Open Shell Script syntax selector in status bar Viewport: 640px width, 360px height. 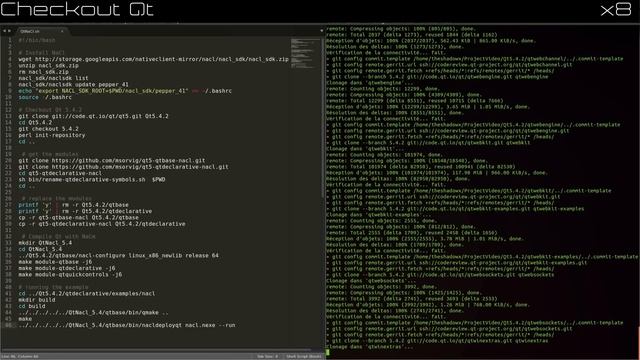click(x=304, y=356)
